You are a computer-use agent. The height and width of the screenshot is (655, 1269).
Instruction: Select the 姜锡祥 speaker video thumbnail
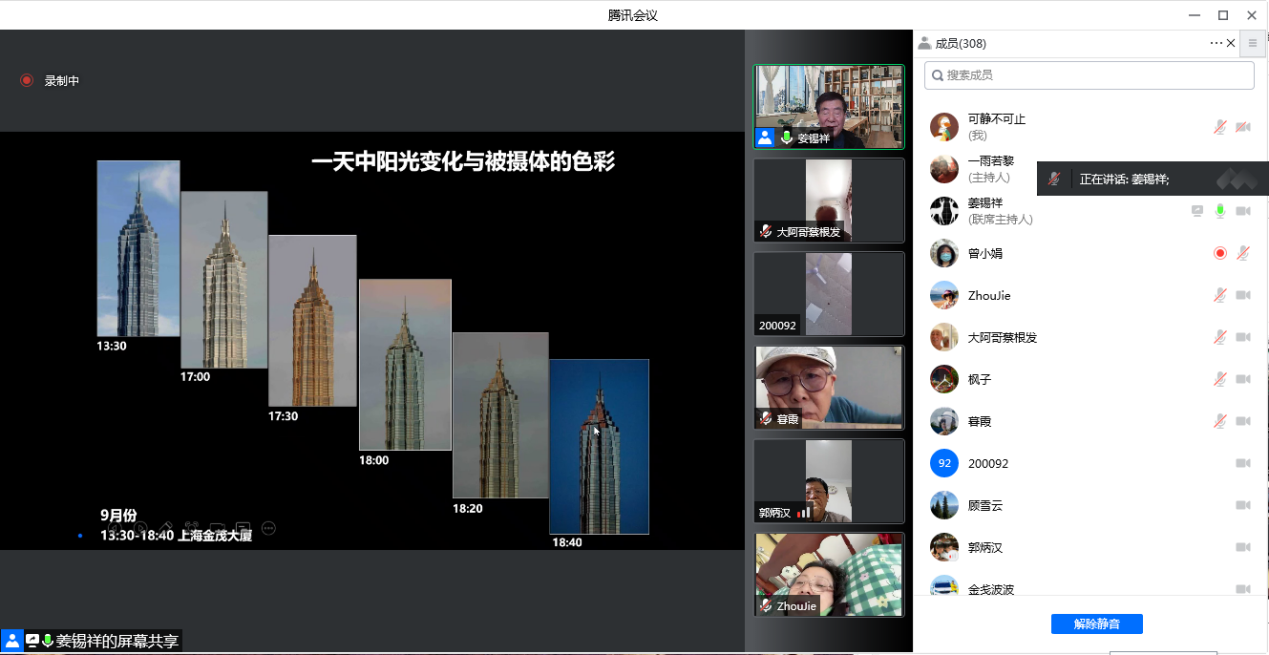pyautogui.click(x=829, y=107)
